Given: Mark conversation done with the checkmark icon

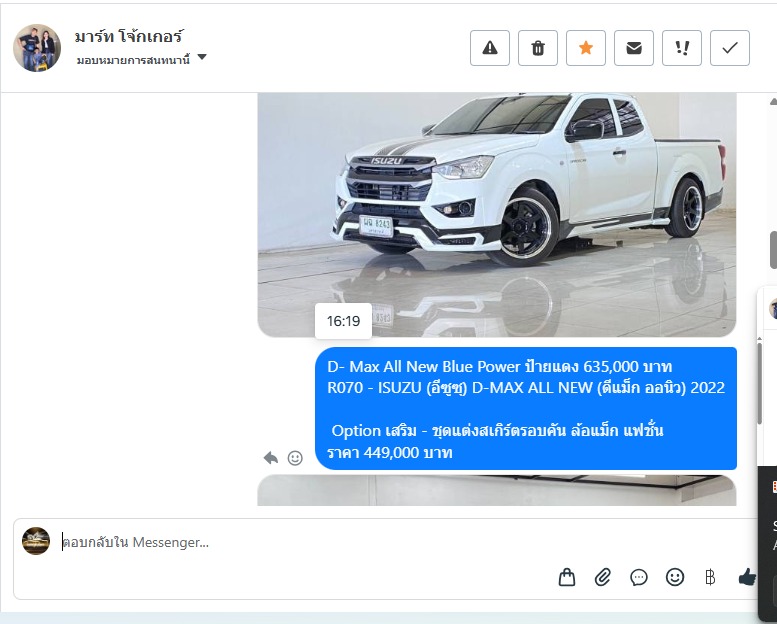Looking at the screenshot, I should 730,48.
